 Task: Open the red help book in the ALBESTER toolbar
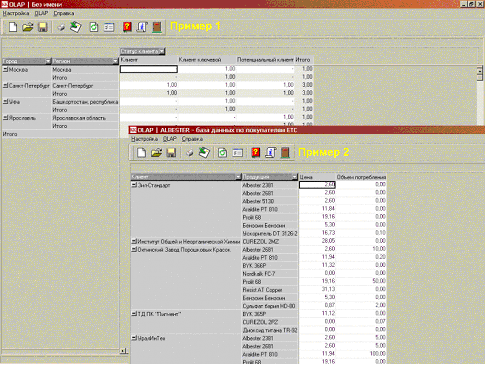click(x=256, y=153)
